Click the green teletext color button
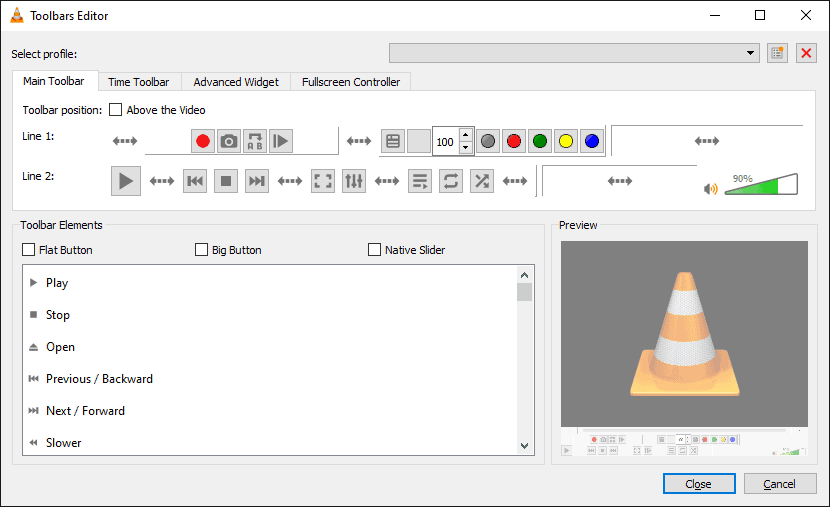This screenshot has height=507, width=830. (x=540, y=141)
